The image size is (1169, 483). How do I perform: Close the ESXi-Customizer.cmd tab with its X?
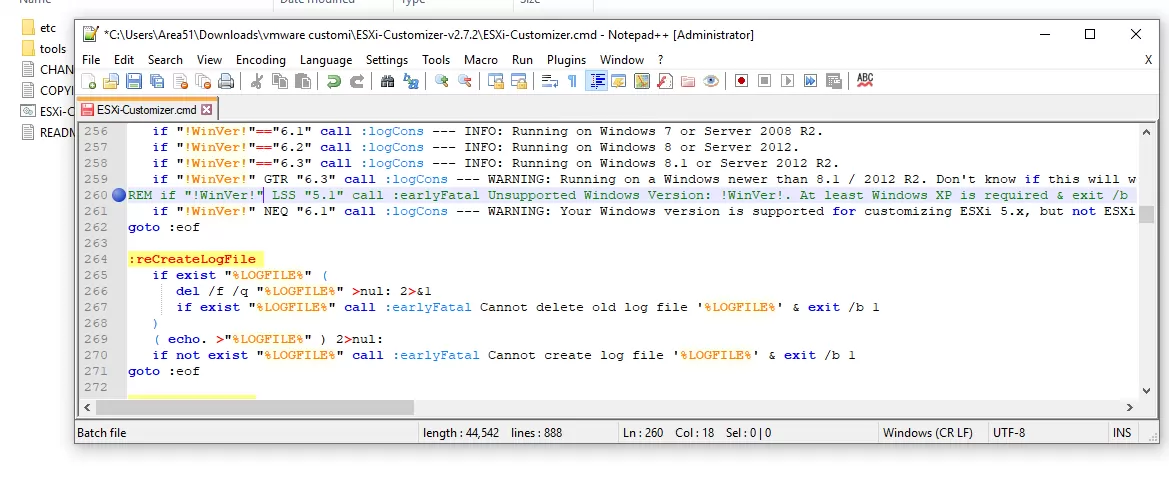(207, 110)
